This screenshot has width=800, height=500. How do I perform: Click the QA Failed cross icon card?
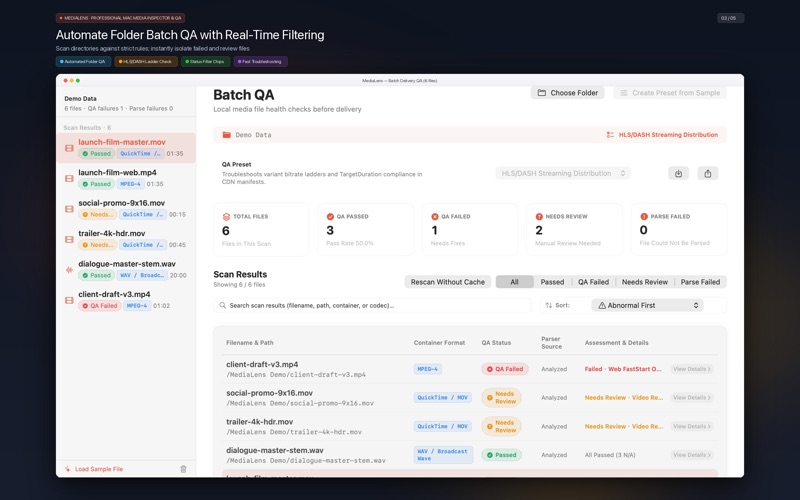[435, 216]
